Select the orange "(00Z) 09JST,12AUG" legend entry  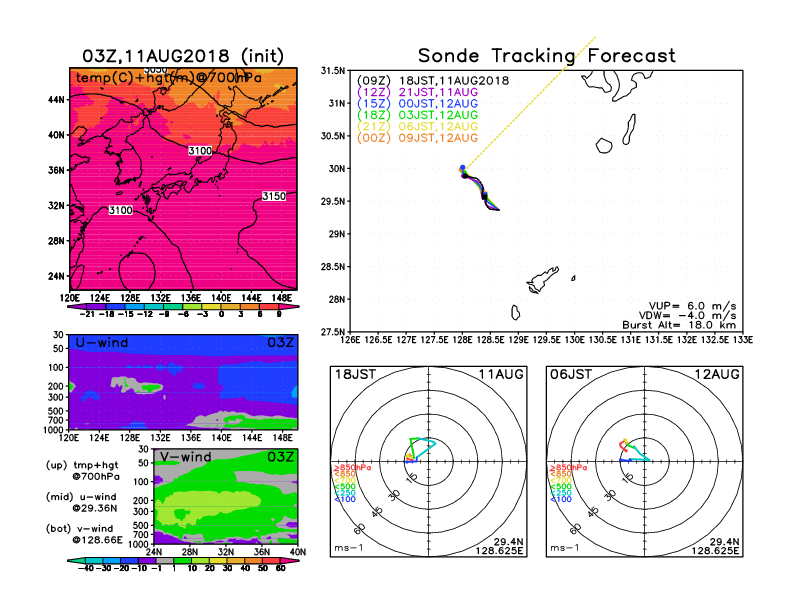click(417, 138)
